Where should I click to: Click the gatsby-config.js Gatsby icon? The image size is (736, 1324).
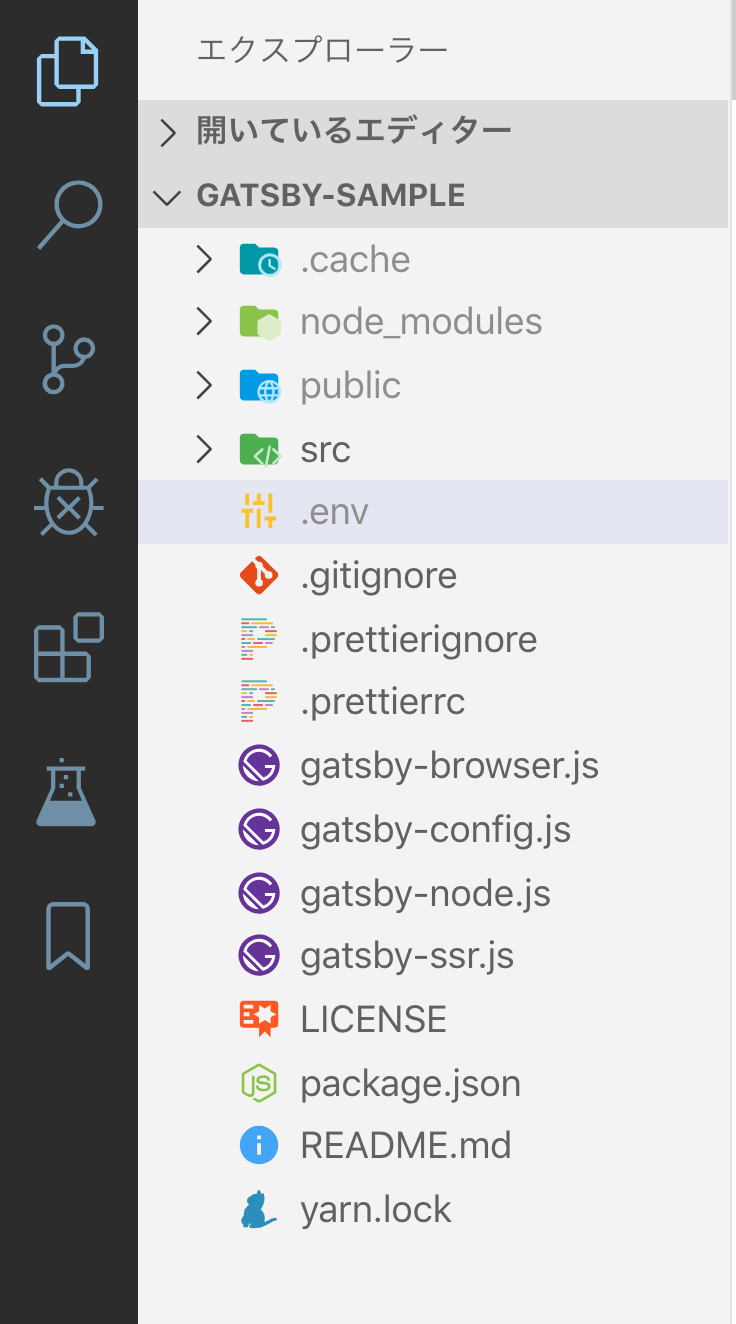259,829
